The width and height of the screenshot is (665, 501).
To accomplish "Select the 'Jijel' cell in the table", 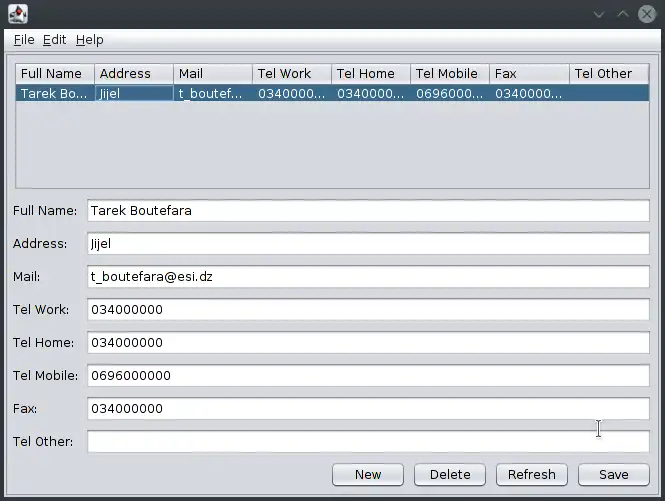I will (x=134, y=93).
